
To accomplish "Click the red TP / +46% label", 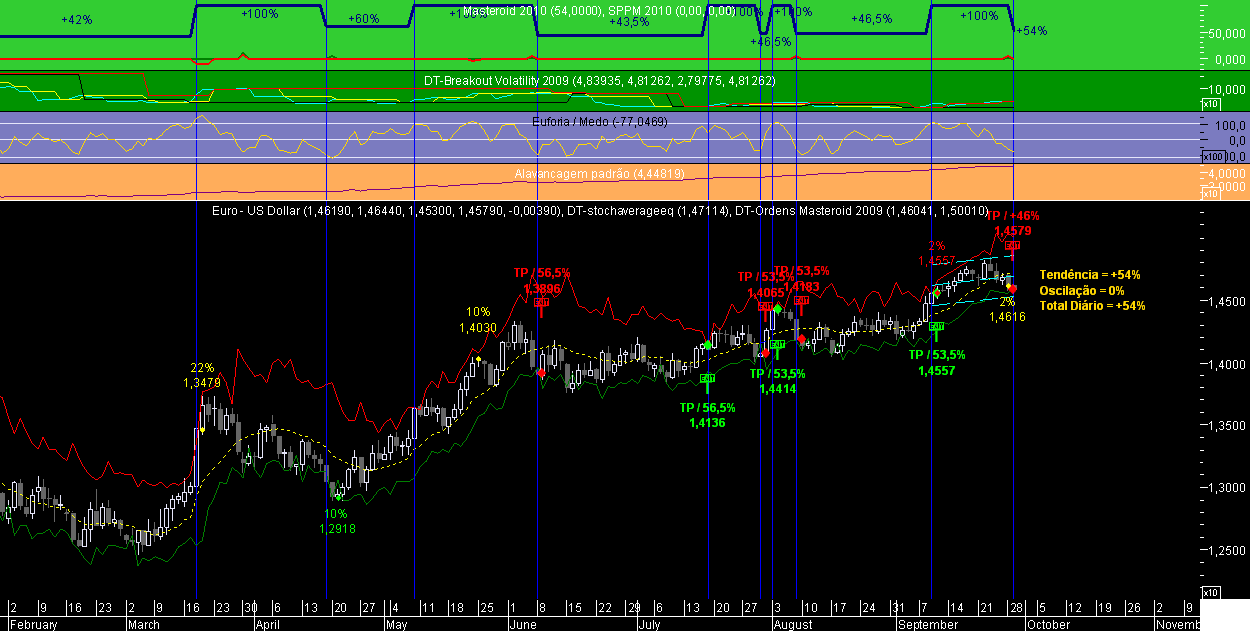I will [x=1013, y=215].
